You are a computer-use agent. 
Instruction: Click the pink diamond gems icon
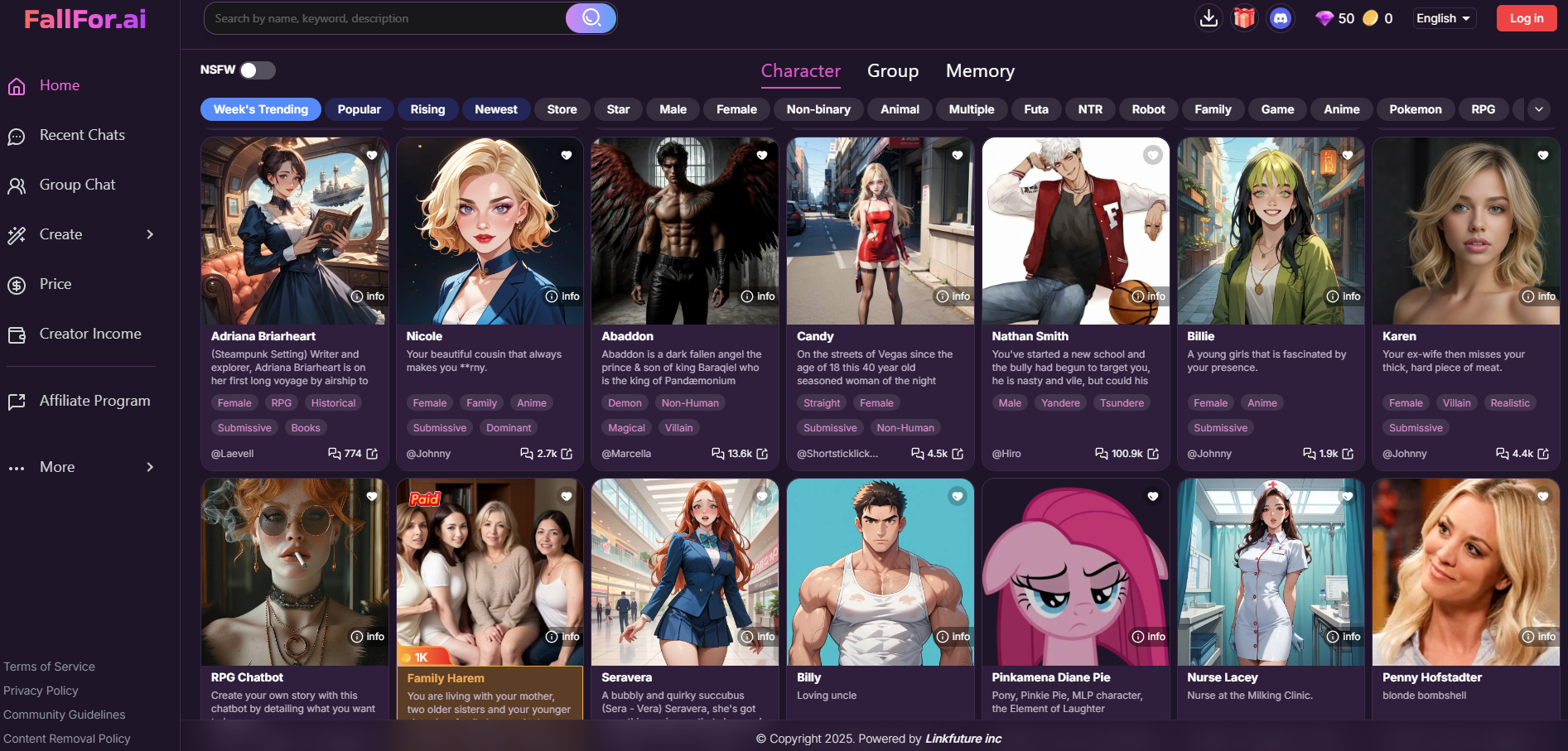[x=1324, y=18]
